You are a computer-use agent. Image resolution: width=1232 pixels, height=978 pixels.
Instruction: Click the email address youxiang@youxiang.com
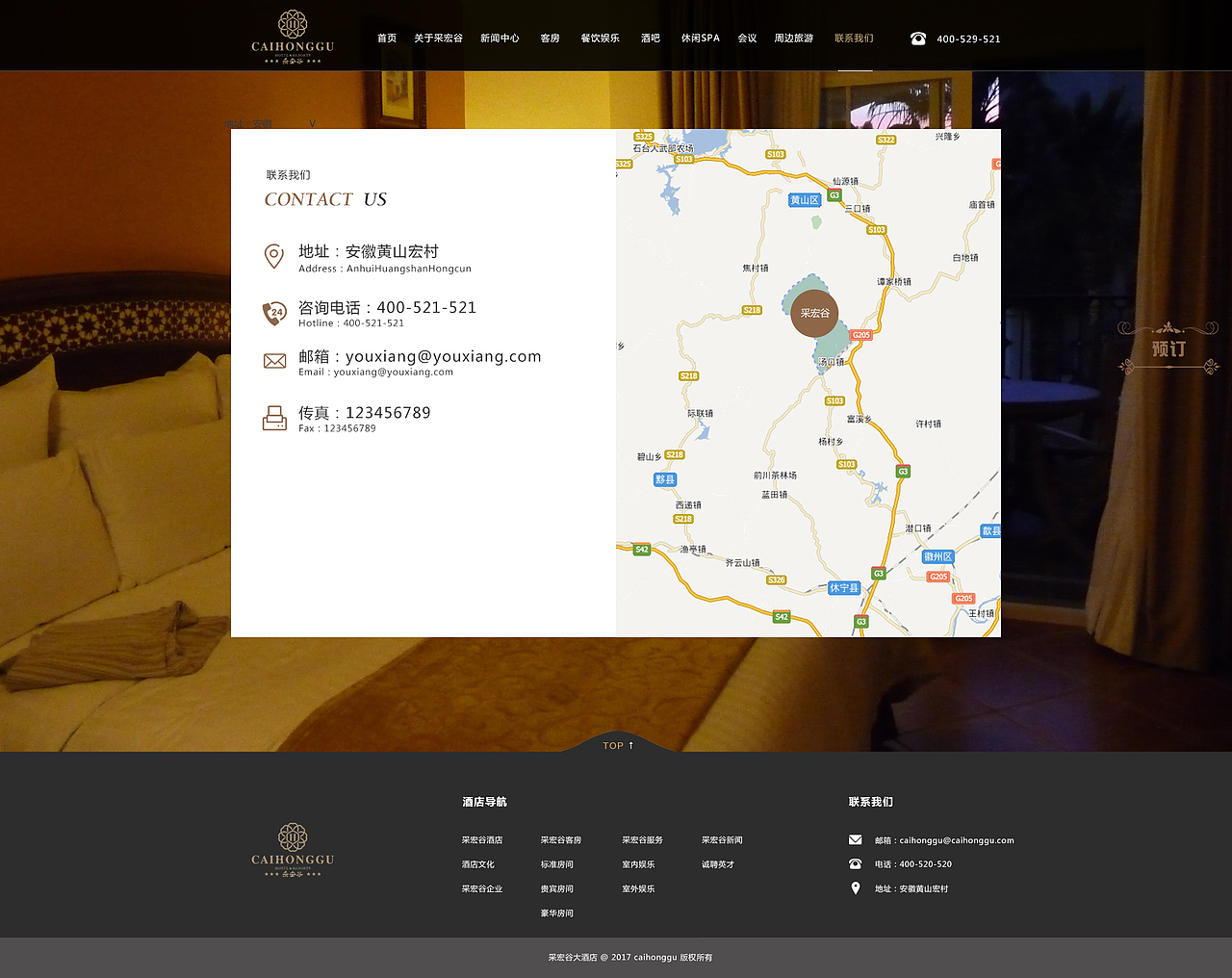(x=443, y=355)
